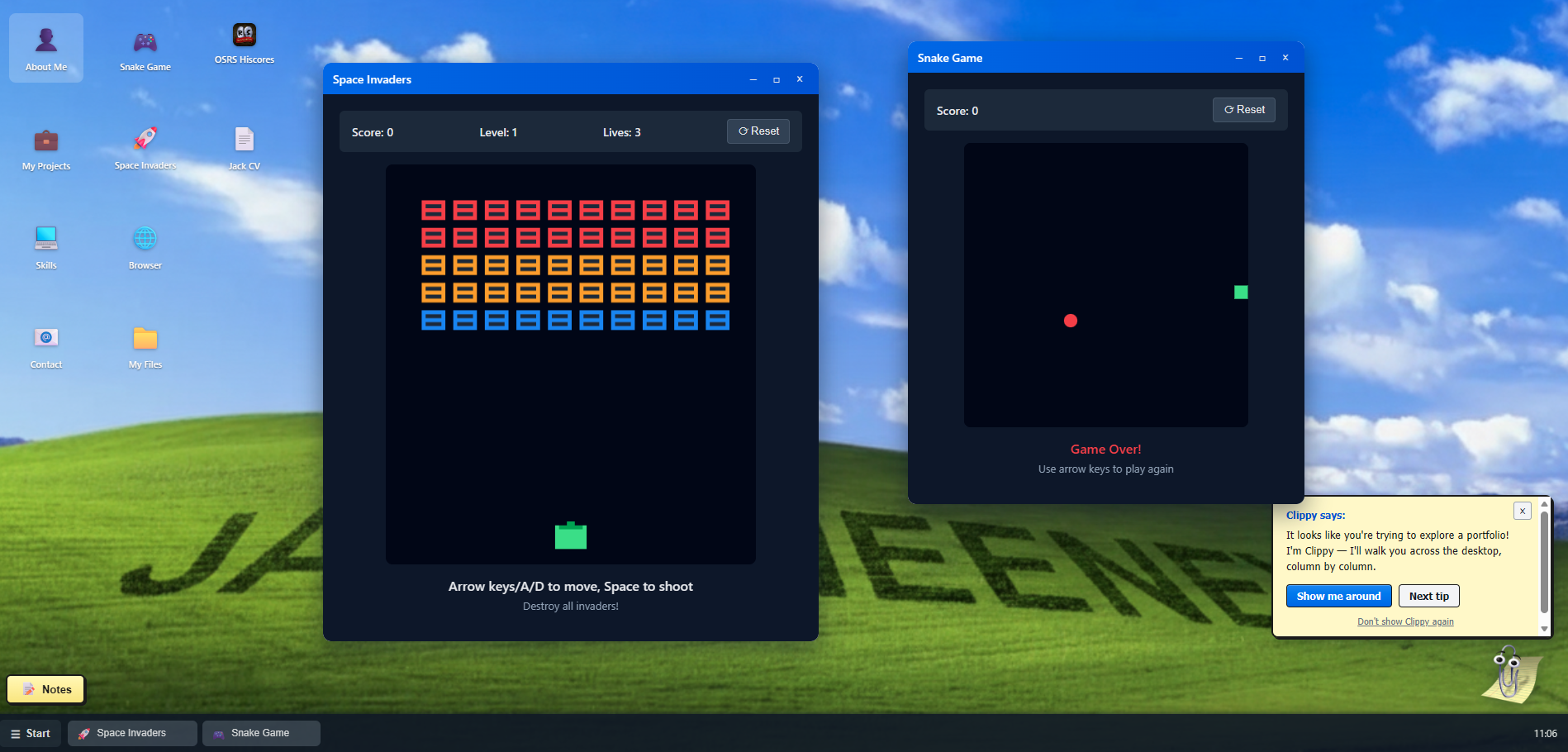Click Don't show Clippy again link
This screenshot has width=1568, height=752.
click(x=1405, y=621)
